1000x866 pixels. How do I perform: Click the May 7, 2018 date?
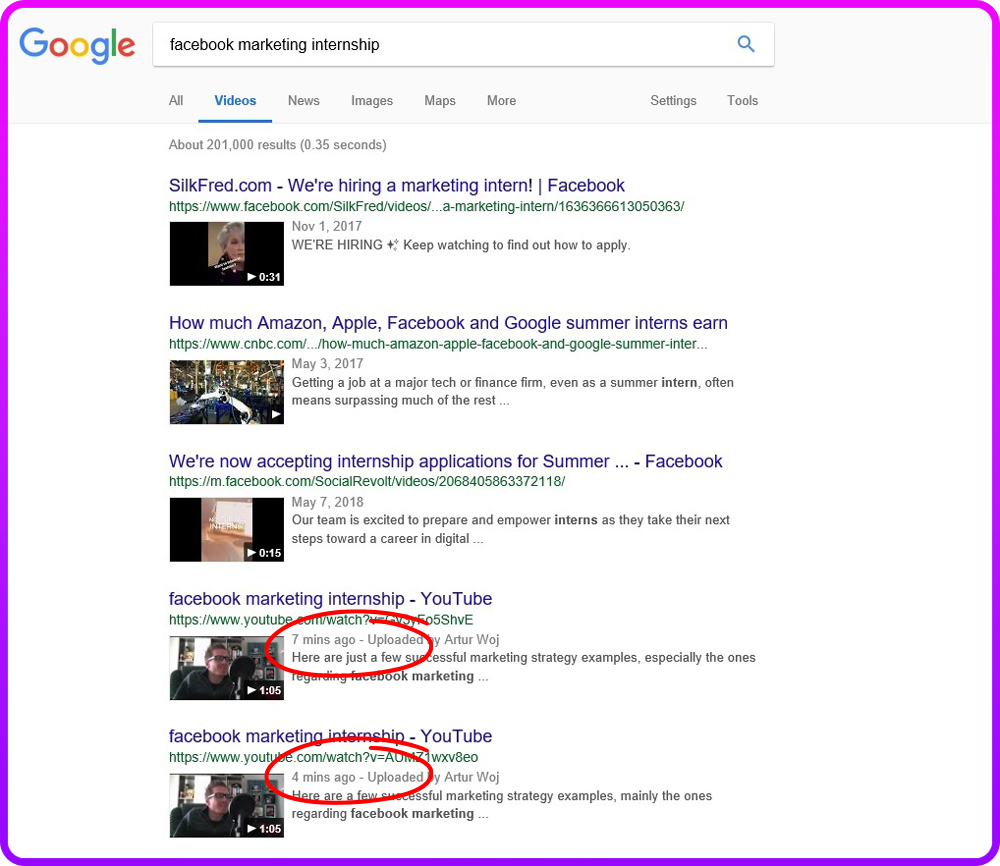[327, 502]
